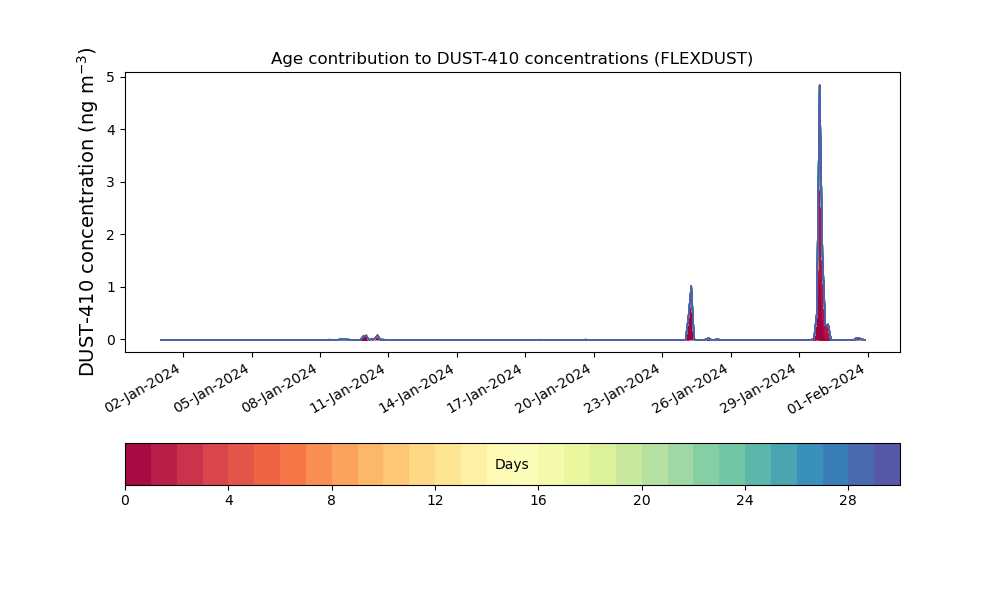
Task: Click the colorbar tick label 20
Action: 642,501
